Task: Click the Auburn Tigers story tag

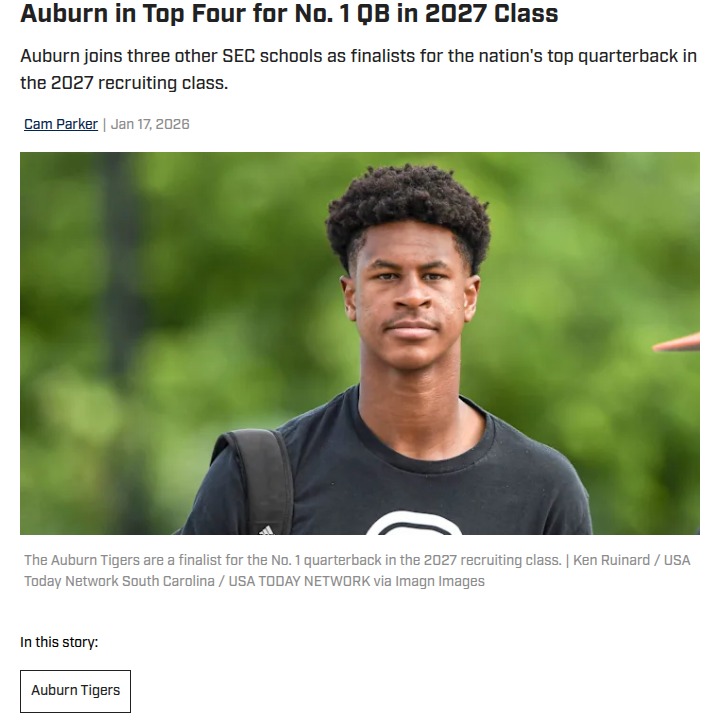Action: point(75,691)
